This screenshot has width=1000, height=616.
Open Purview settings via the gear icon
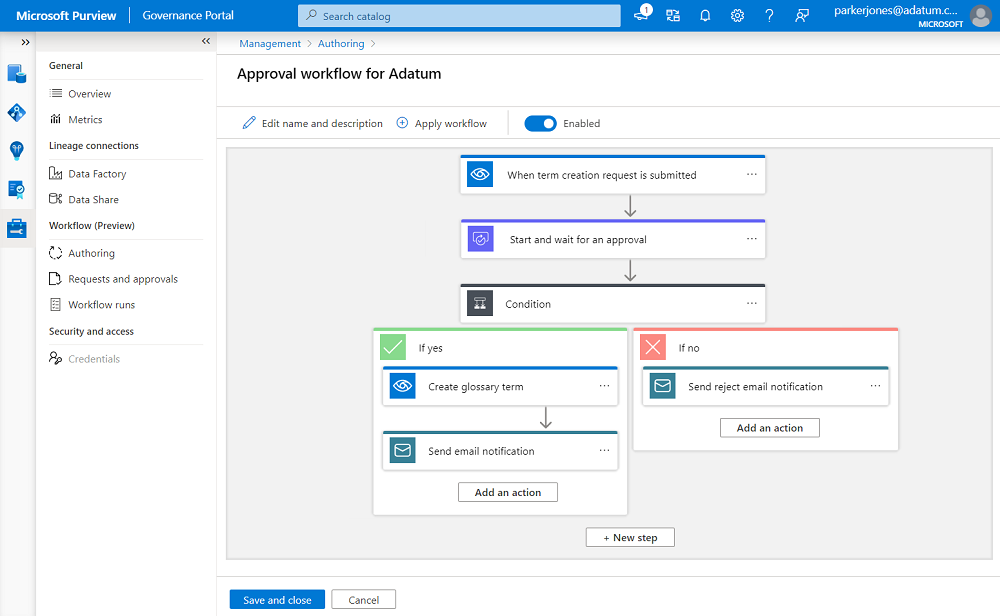coord(737,16)
